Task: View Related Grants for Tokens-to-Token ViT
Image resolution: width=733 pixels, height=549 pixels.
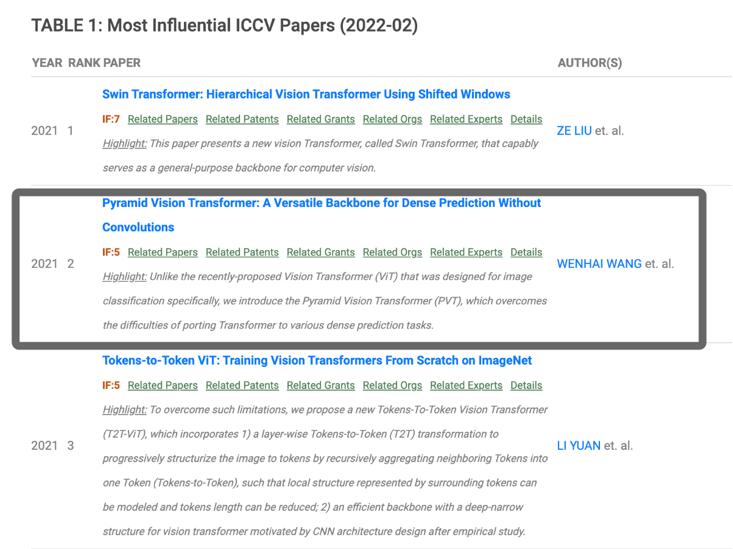Action: 320,385
